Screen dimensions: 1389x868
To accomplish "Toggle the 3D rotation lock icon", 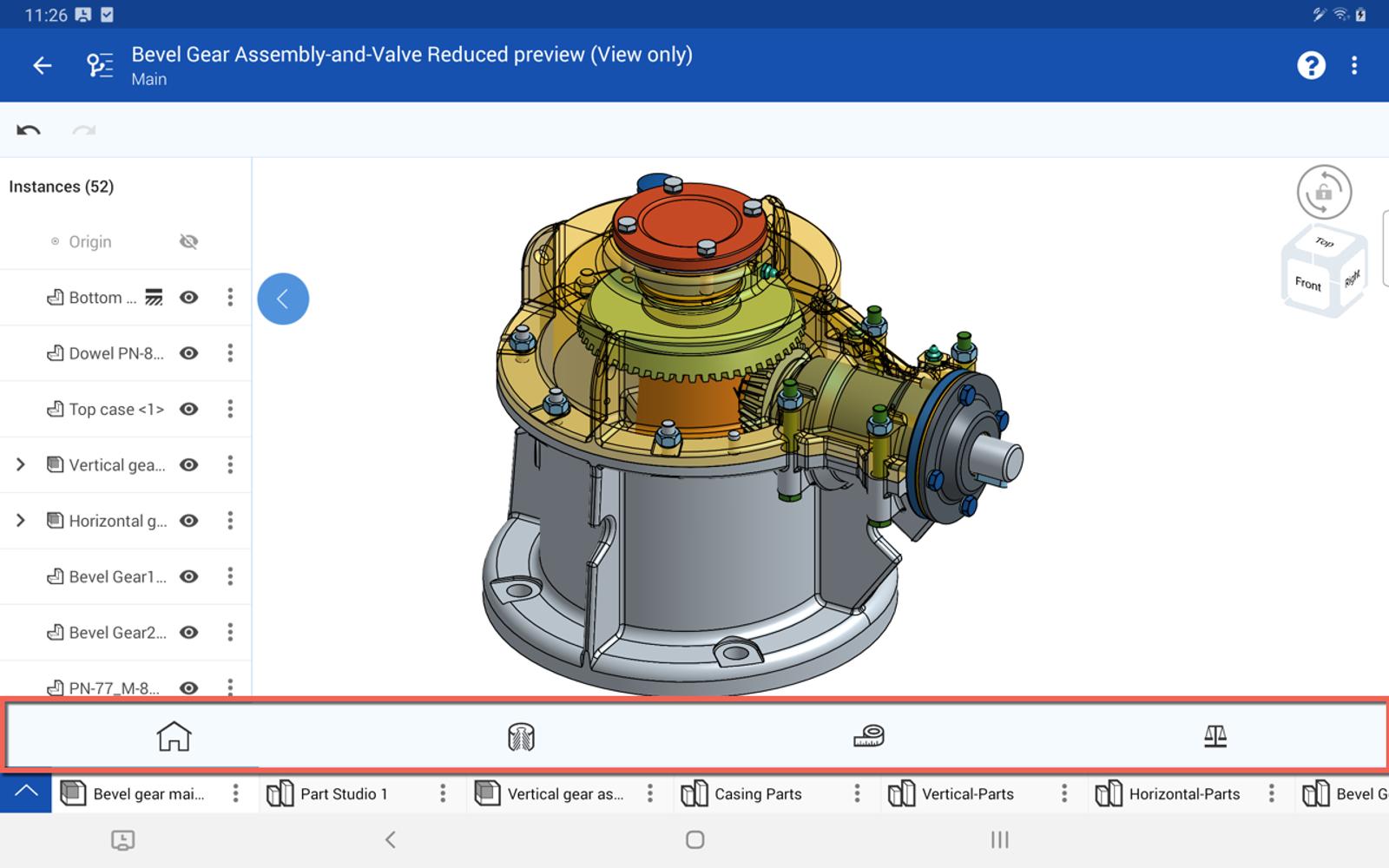I will pos(1324,192).
